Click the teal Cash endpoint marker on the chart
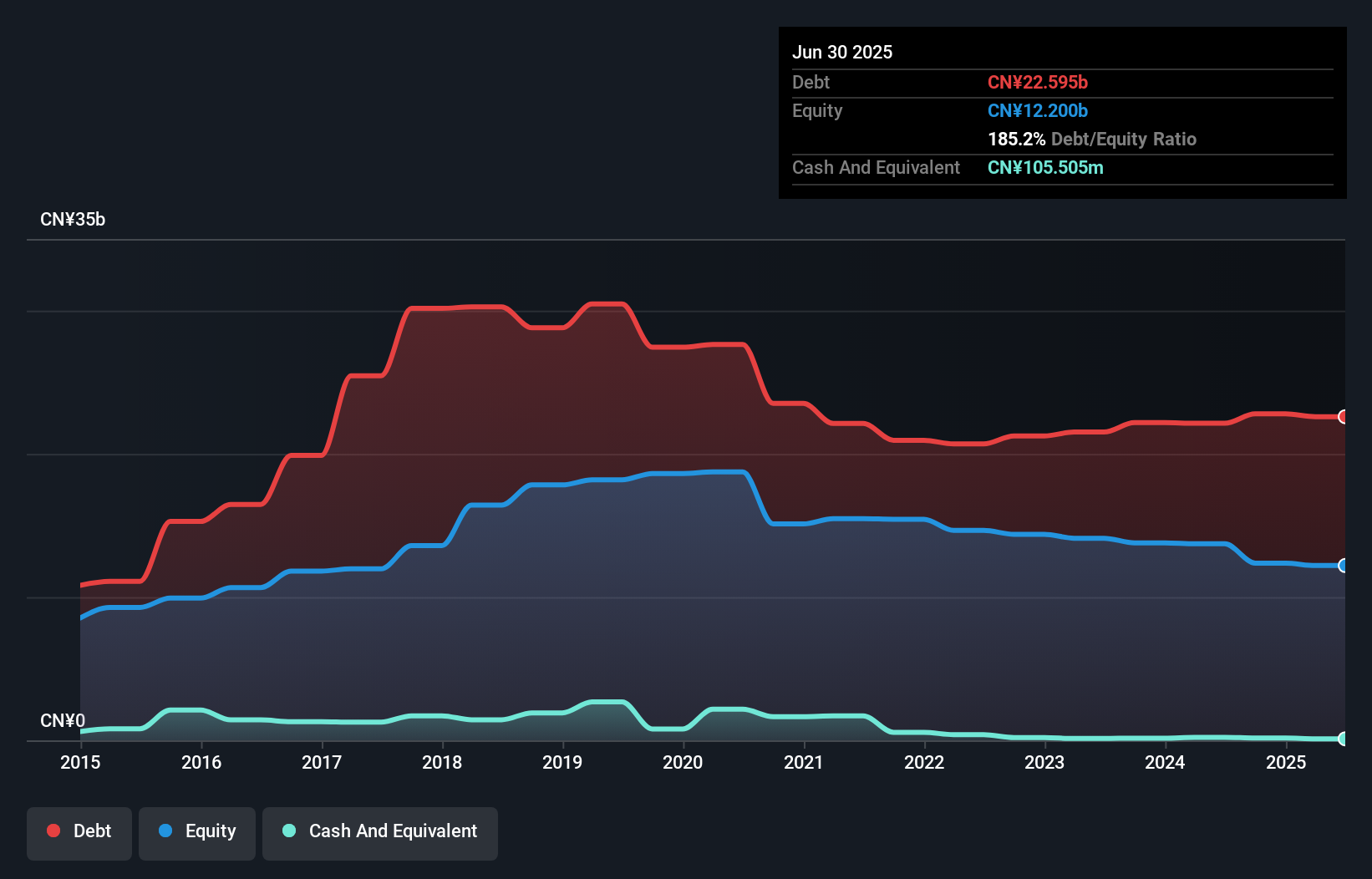 tap(1343, 739)
